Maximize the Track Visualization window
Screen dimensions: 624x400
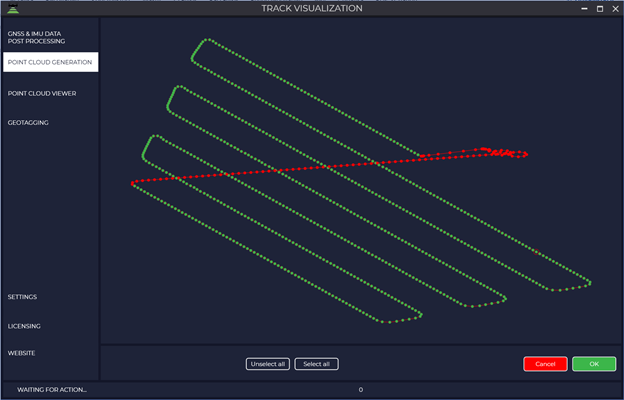(x=599, y=8)
